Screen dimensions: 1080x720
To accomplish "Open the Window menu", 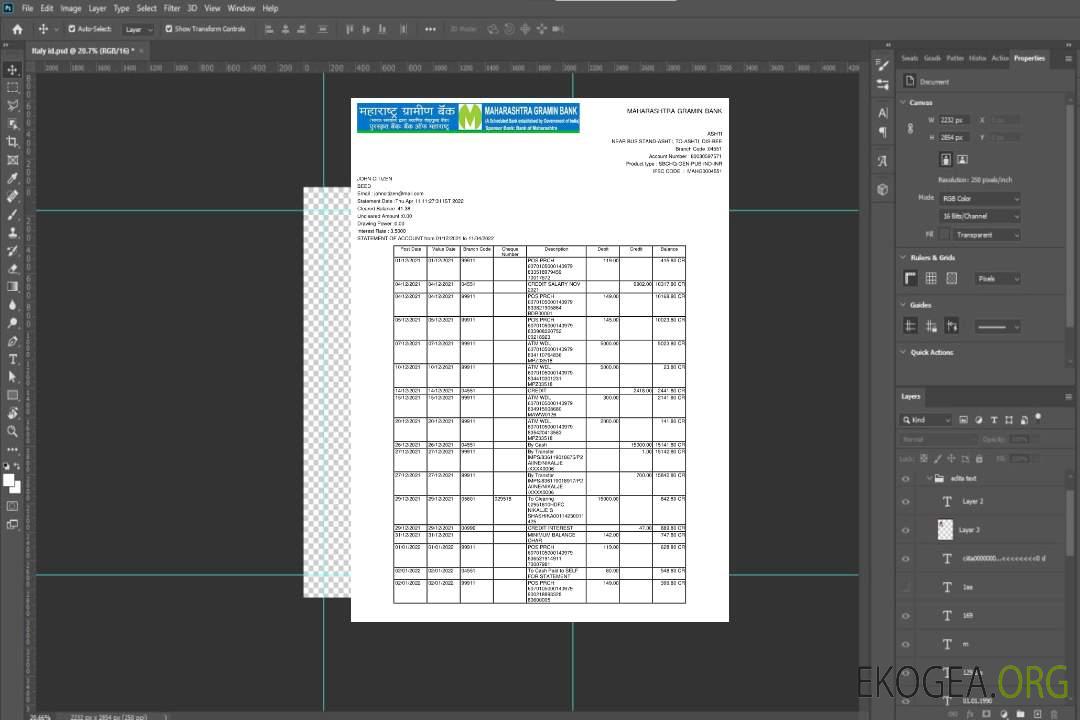I will pos(241,8).
